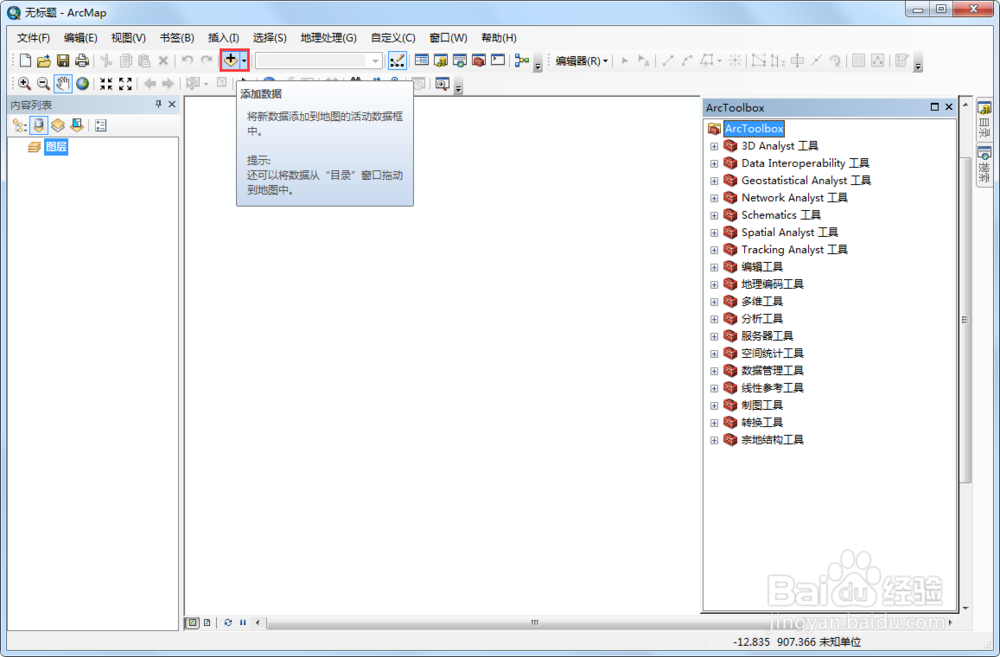1000x657 pixels.
Task: Click Fixed Zoom In icon
Action: (106, 84)
